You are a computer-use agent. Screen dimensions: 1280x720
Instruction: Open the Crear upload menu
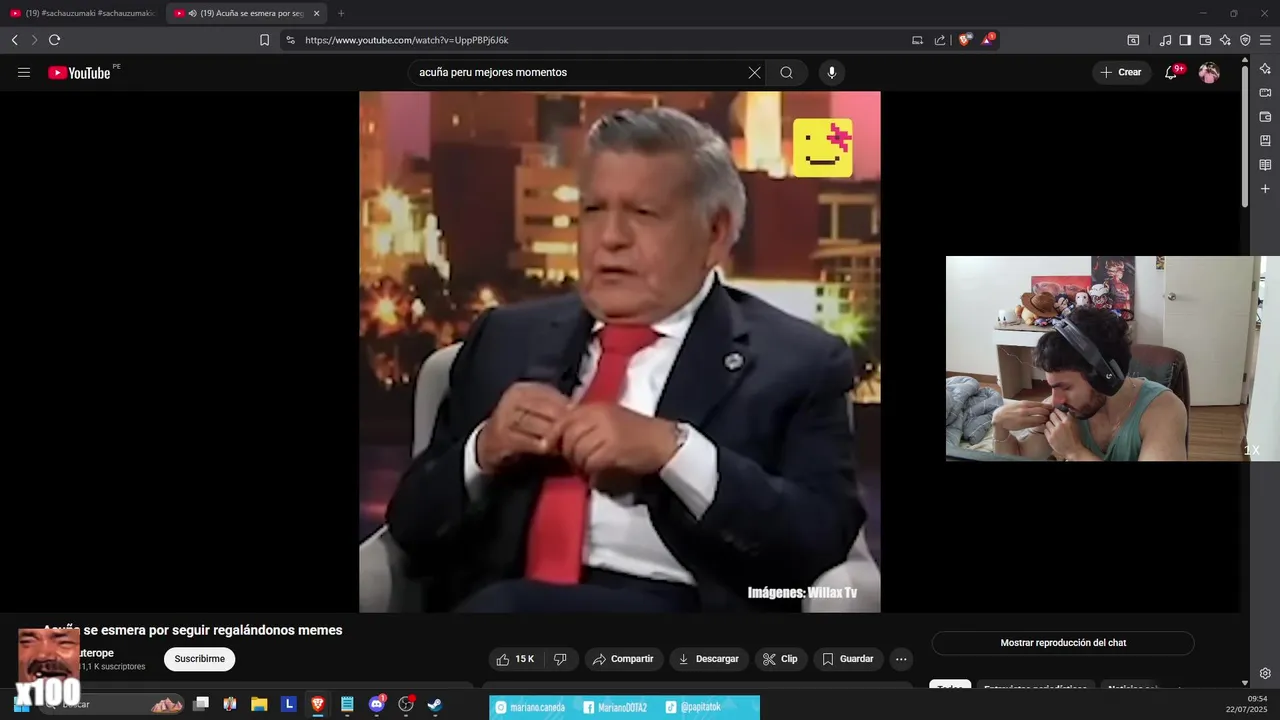pyautogui.click(x=1121, y=72)
